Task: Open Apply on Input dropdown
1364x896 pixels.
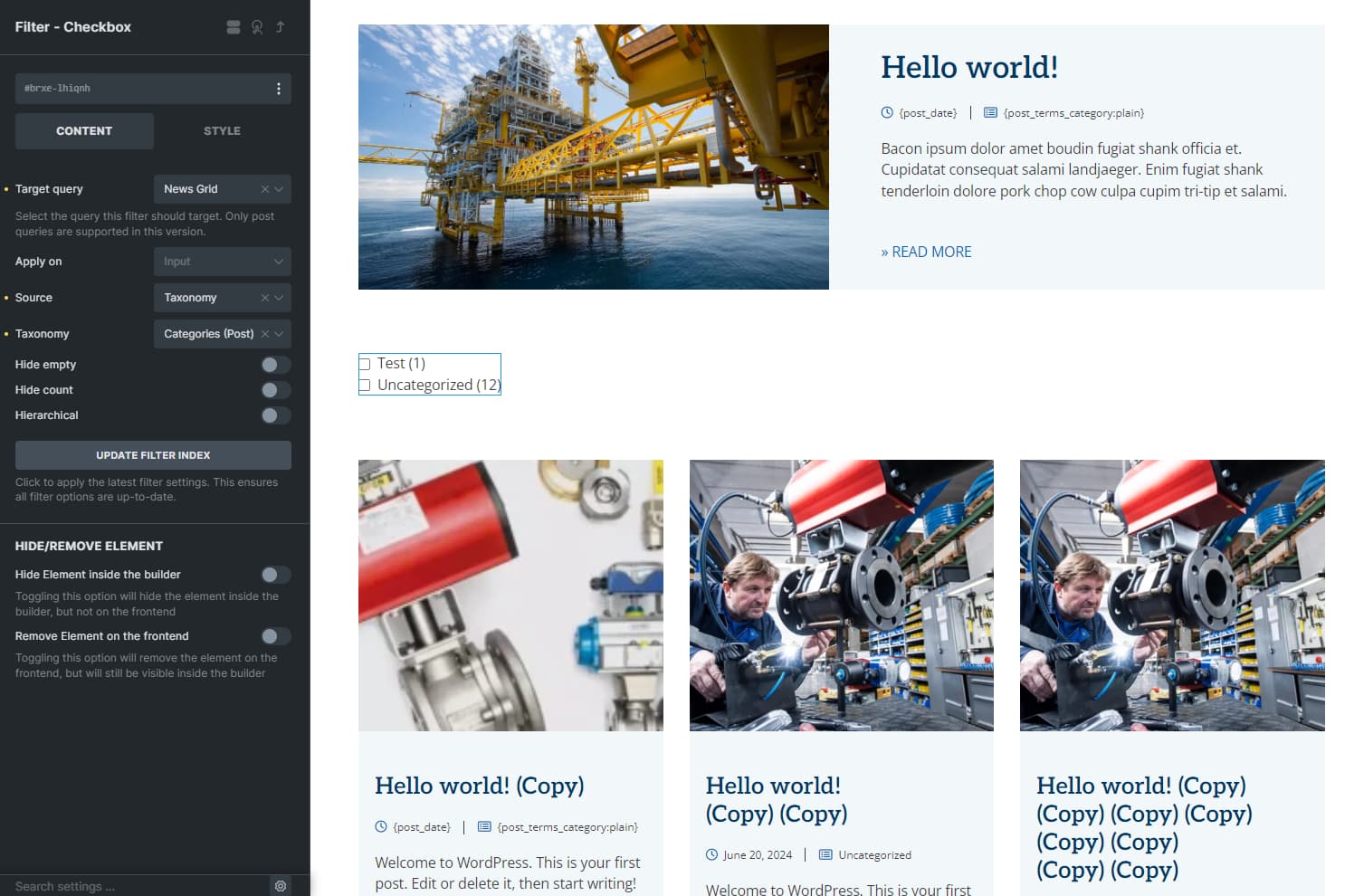Action: (x=223, y=262)
